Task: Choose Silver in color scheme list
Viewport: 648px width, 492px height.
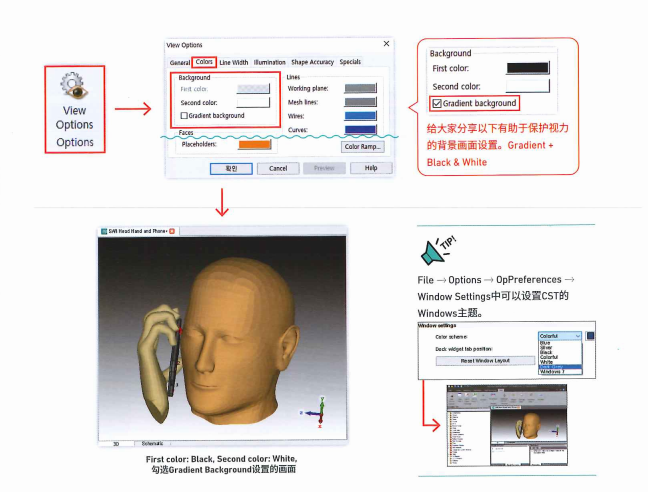Action: pos(546,347)
